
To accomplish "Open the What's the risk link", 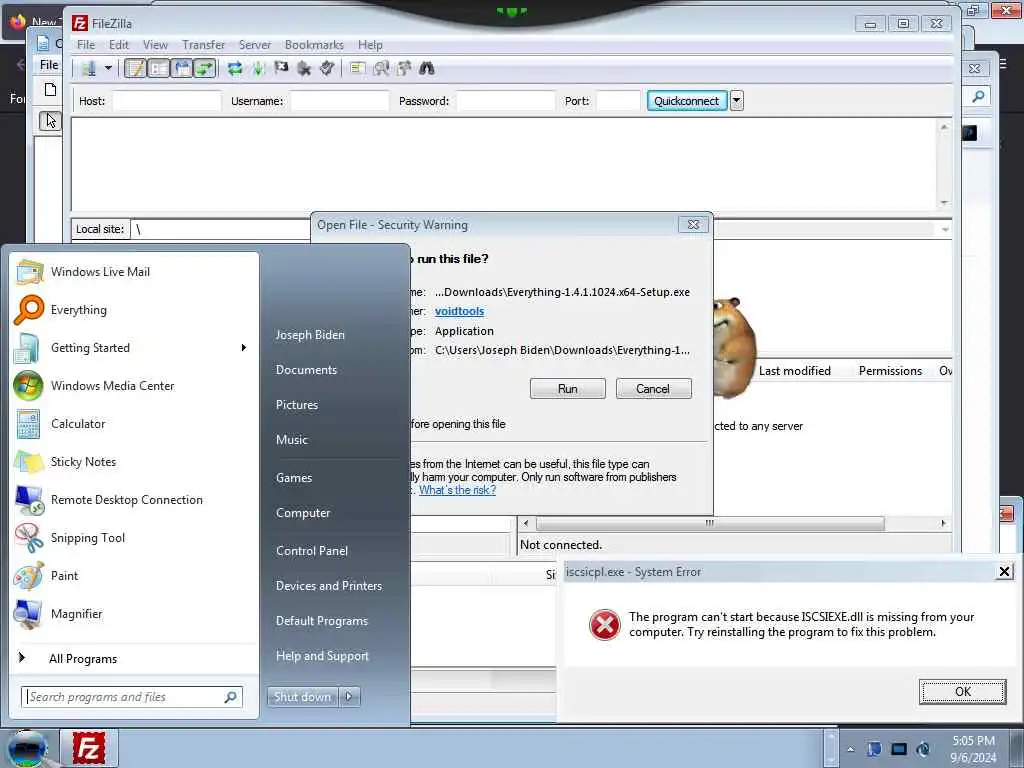I will click(x=457, y=490).
